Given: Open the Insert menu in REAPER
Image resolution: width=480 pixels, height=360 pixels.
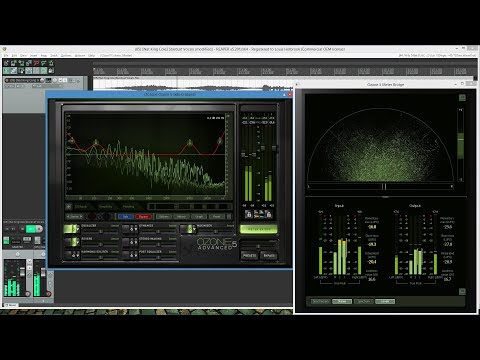Looking at the screenshot, I should (x=34, y=55).
